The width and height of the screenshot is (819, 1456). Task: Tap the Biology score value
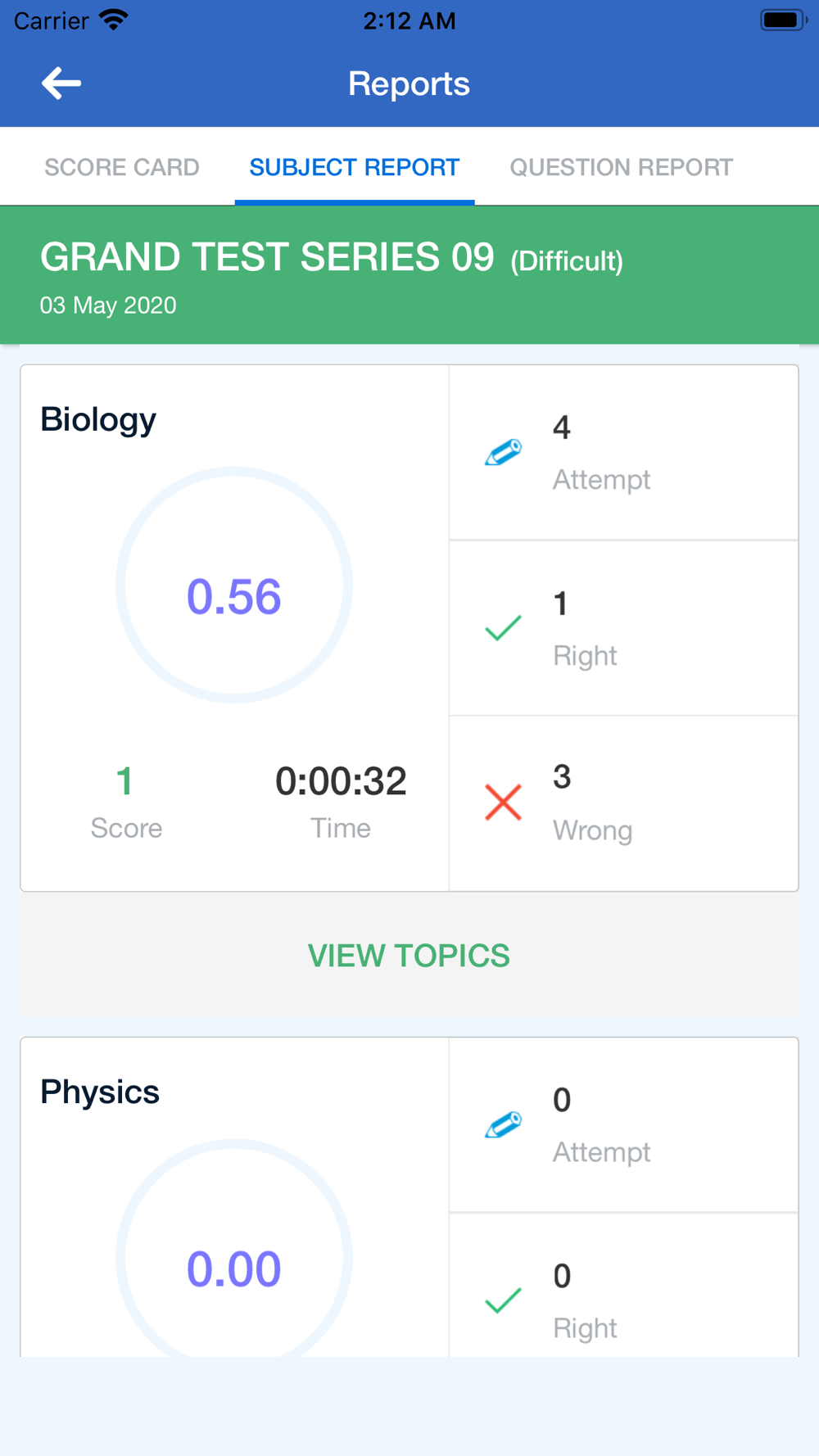pyautogui.click(x=124, y=781)
